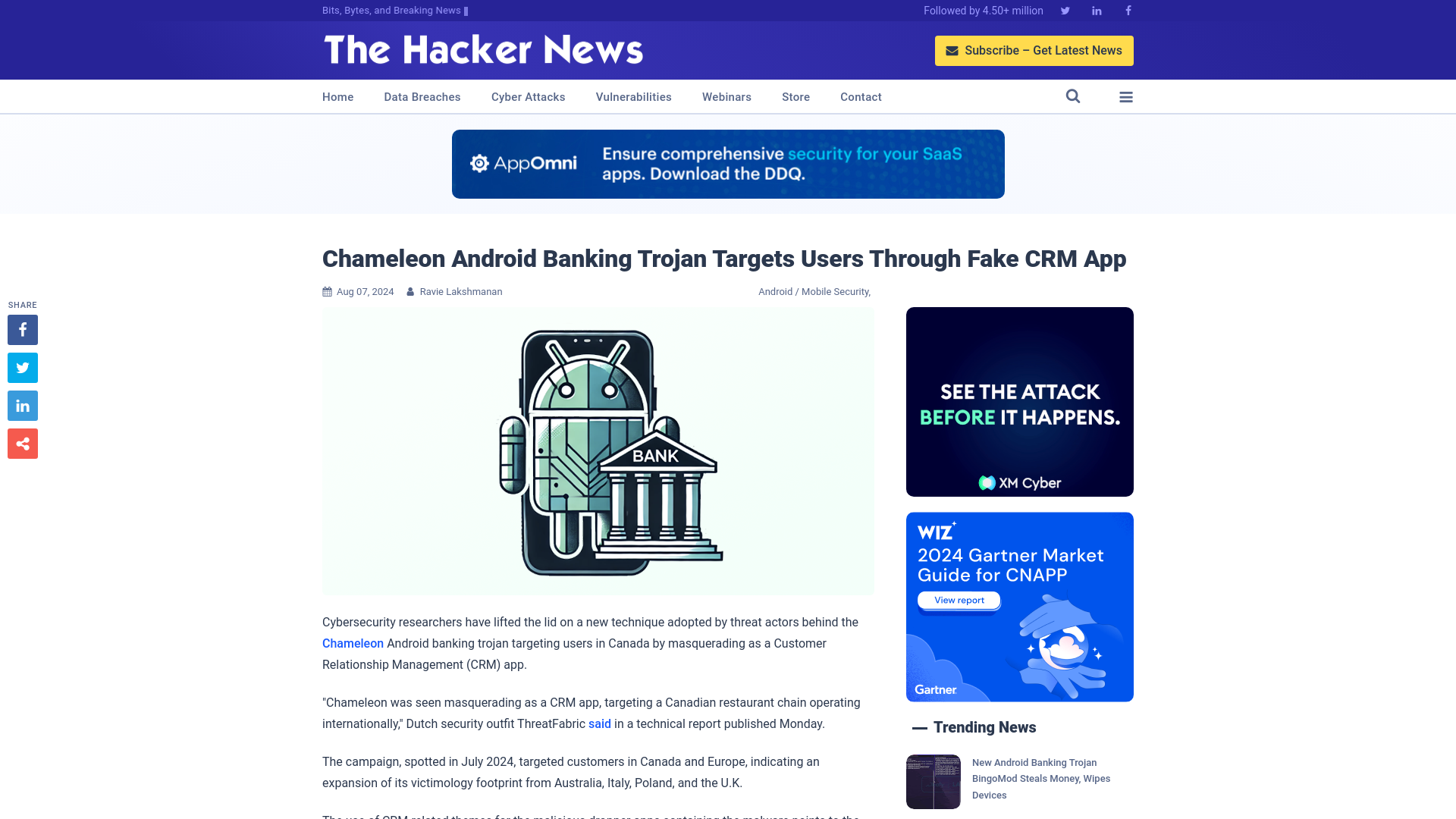Click the AppOmni Download DDQ banner
Viewport: 1456px width, 819px height.
click(x=728, y=164)
